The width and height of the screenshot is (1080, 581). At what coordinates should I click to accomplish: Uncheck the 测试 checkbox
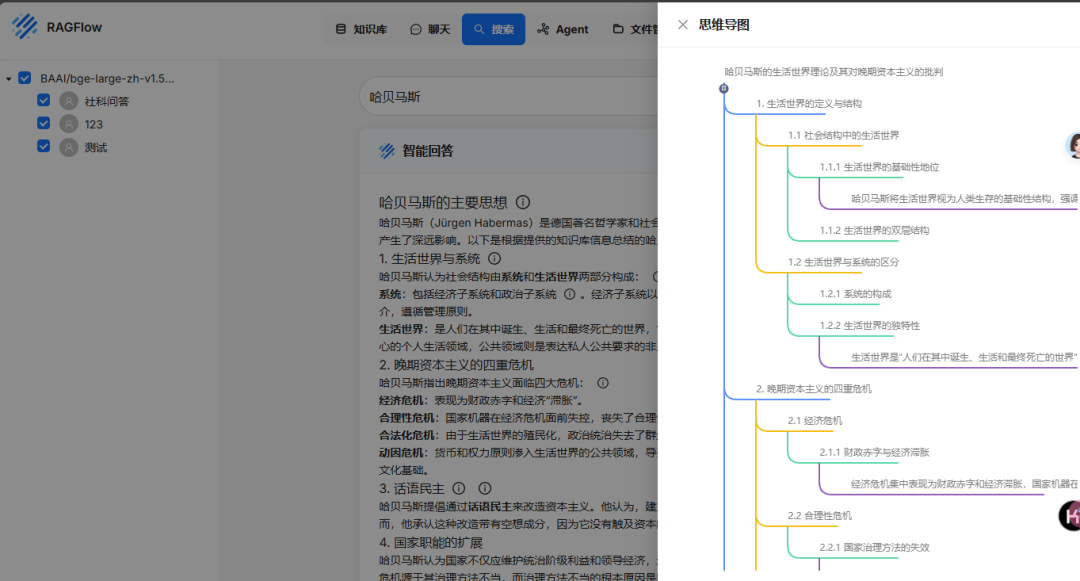[x=44, y=146]
